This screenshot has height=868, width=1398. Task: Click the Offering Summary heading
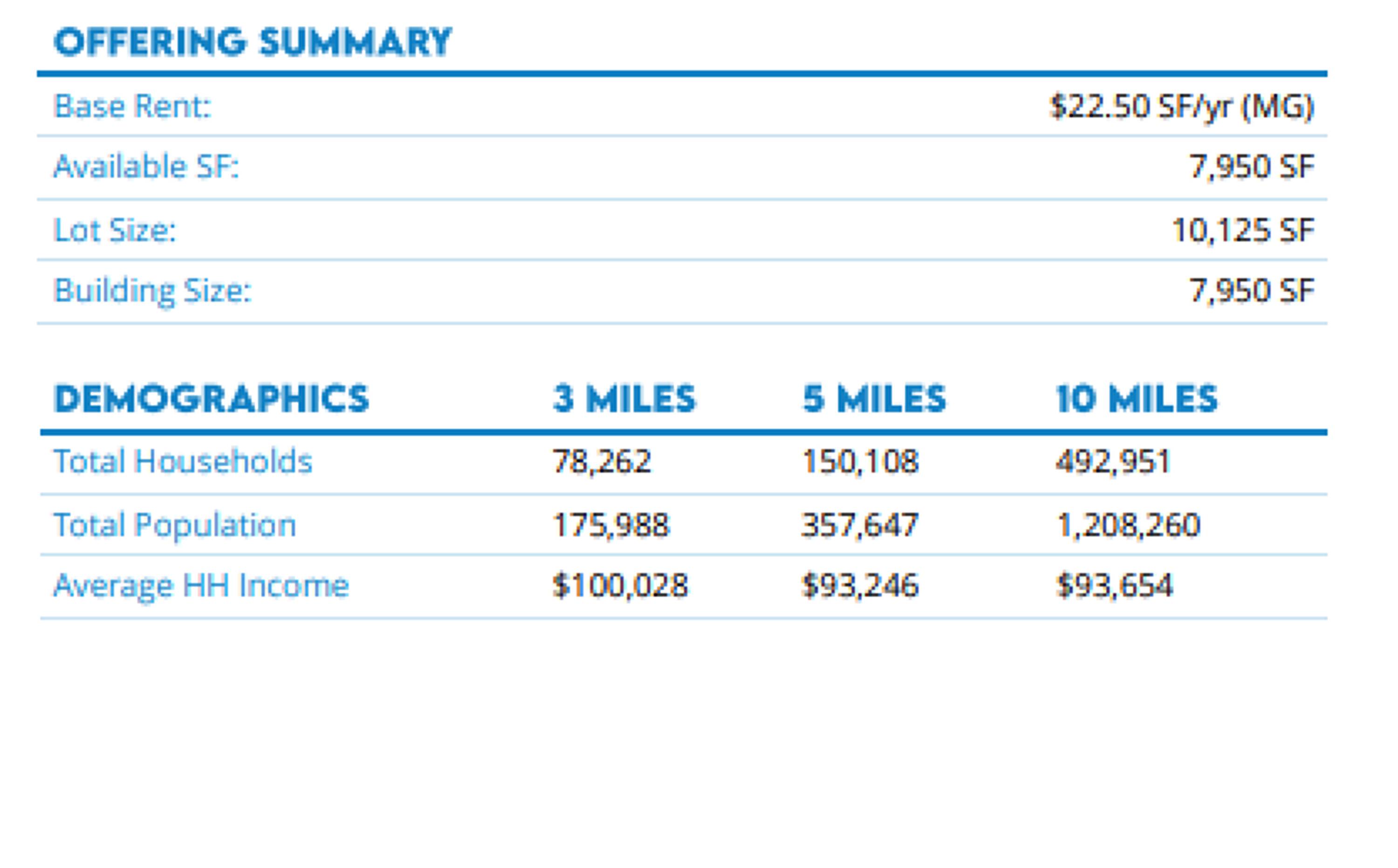coord(253,42)
